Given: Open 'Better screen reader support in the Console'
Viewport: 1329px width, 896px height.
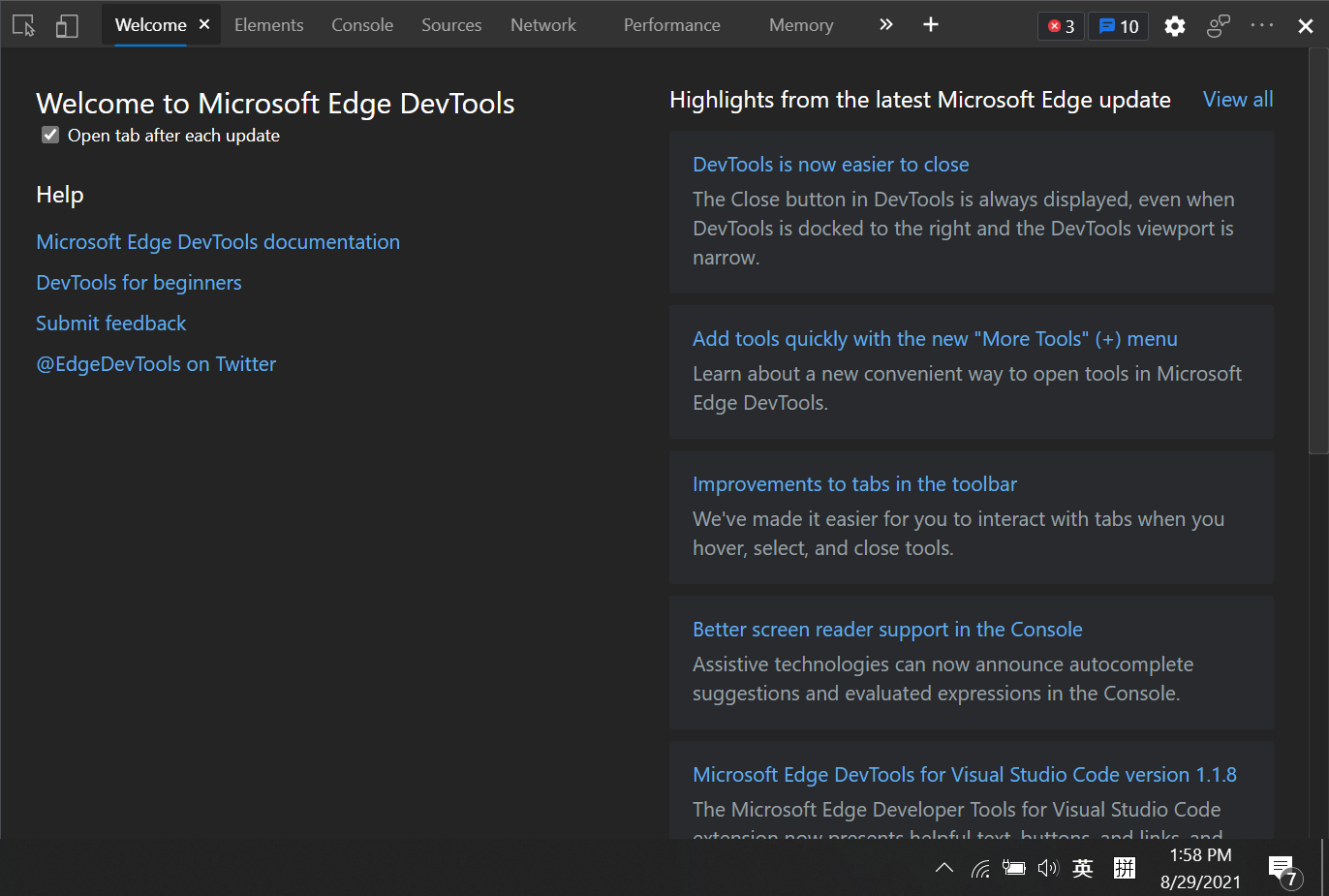Looking at the screenshot, I should pos(887,630).
